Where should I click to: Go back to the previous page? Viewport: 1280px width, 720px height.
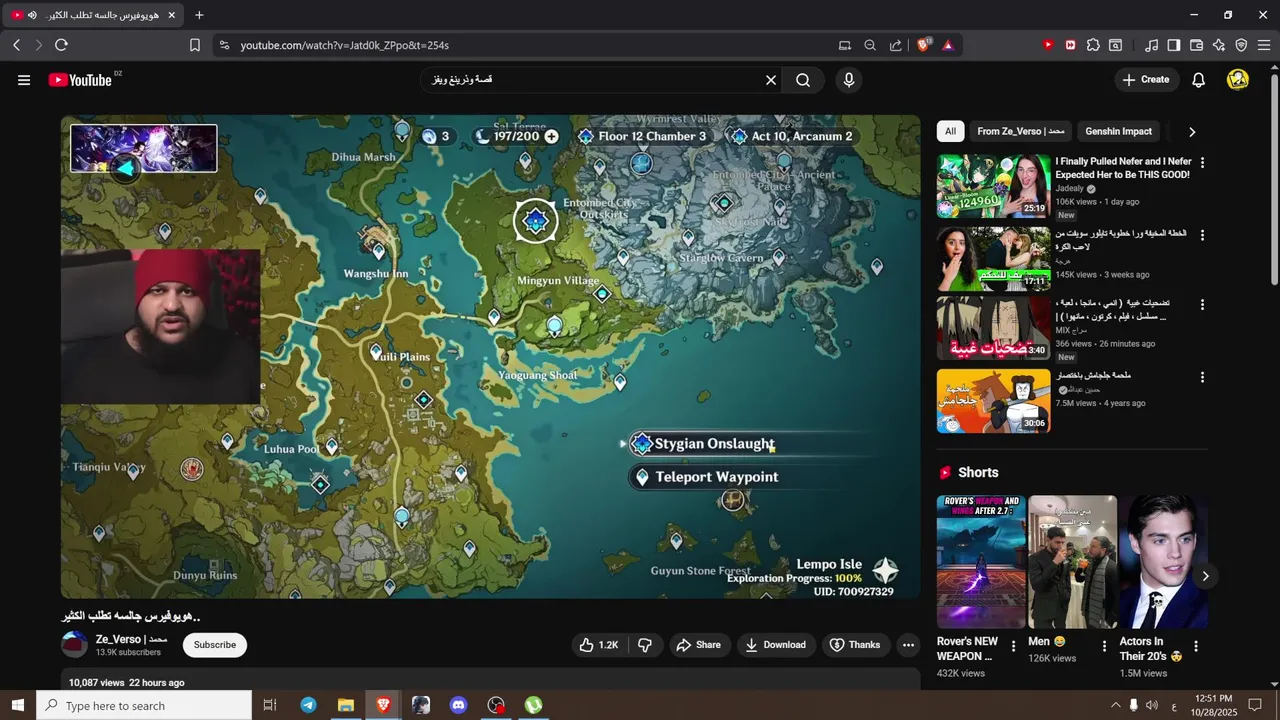(17, 45)
